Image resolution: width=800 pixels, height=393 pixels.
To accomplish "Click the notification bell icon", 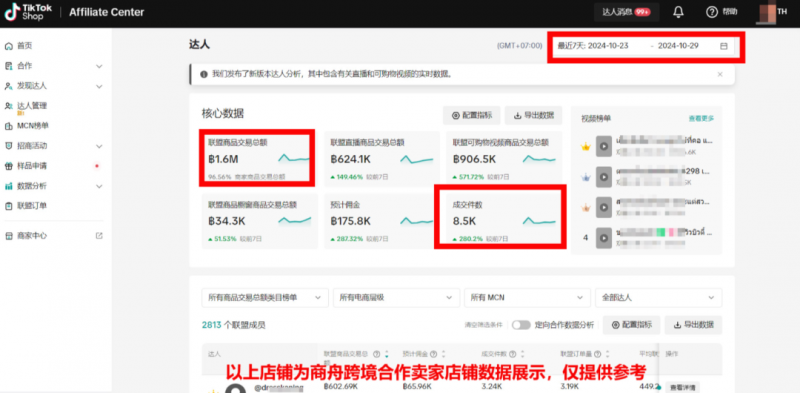I will (678, 12).
